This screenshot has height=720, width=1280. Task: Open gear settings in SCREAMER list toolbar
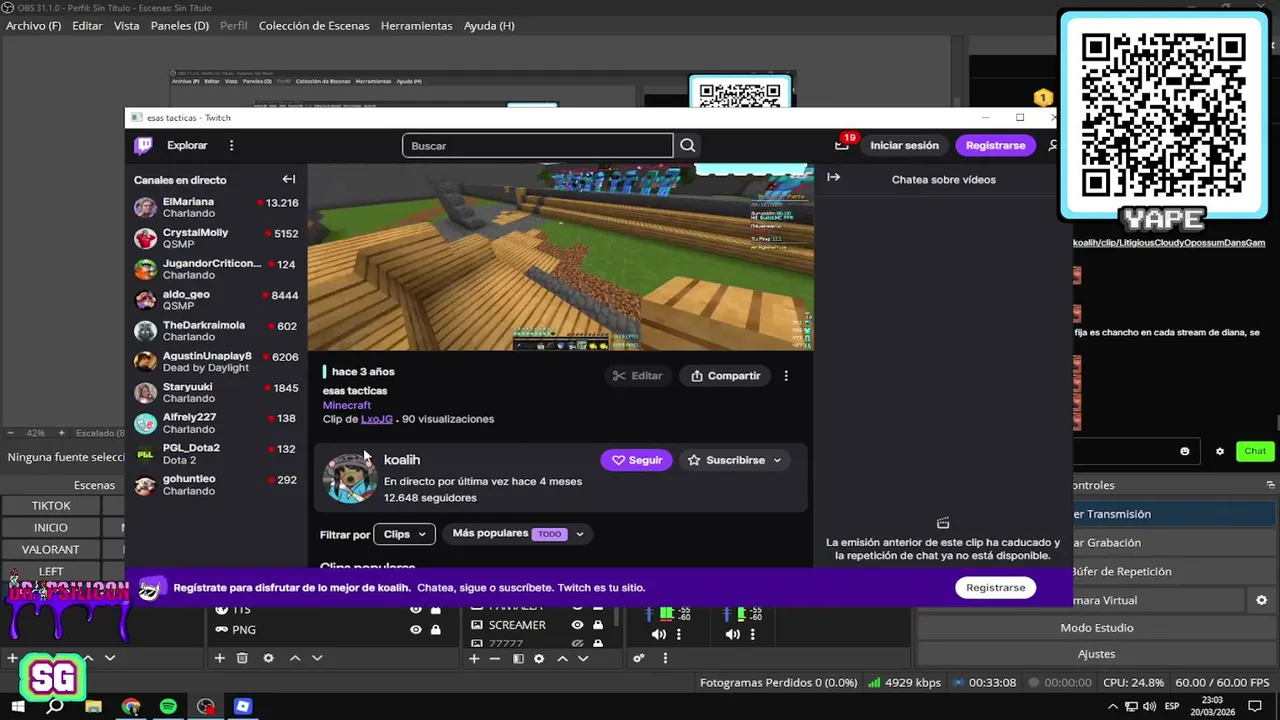[539, 658]
